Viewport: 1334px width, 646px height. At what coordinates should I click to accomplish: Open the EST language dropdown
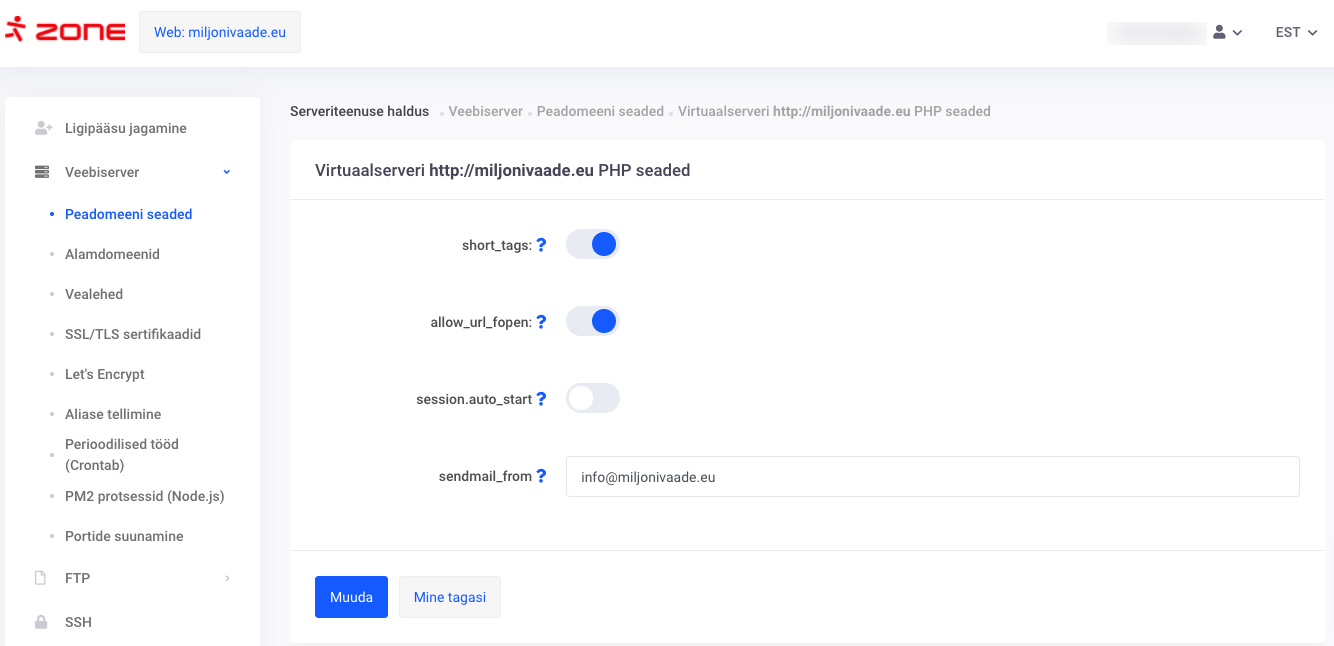[1296, 32]
